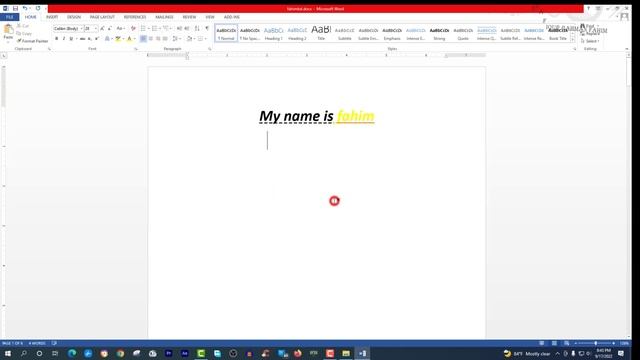Open the font name dropdown Calibri (Body)

tap(81, 29)
